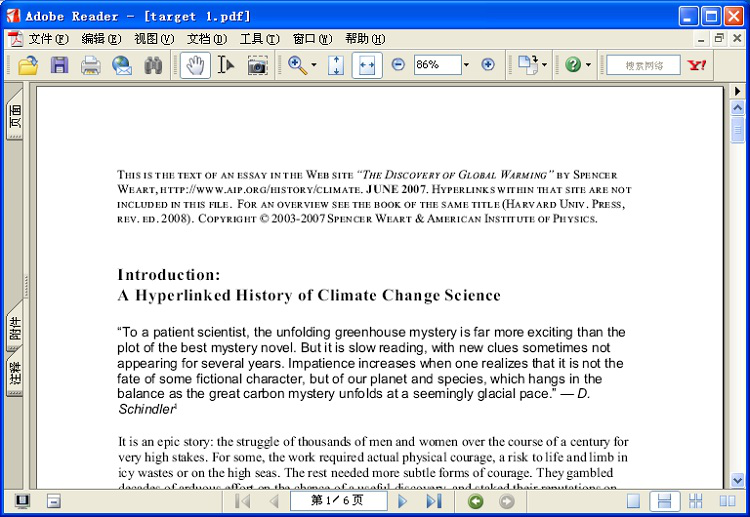Switch to Single Page layout
The width and height of the screenshot is (750, 517).
point(633,501)
